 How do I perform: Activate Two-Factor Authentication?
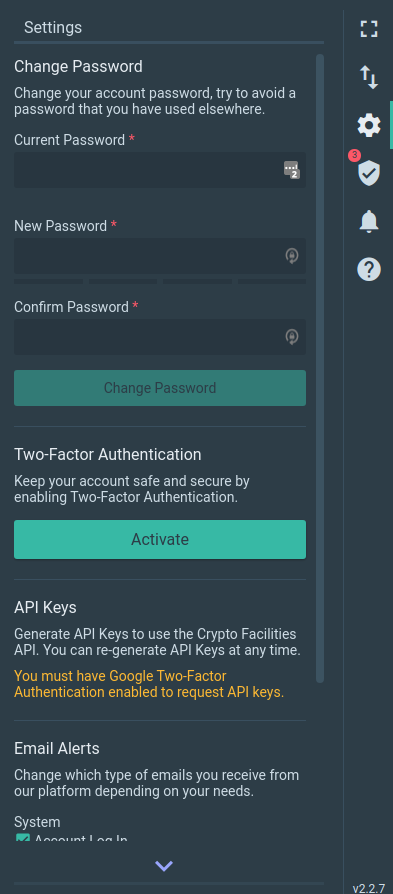(x=160, y=539)
